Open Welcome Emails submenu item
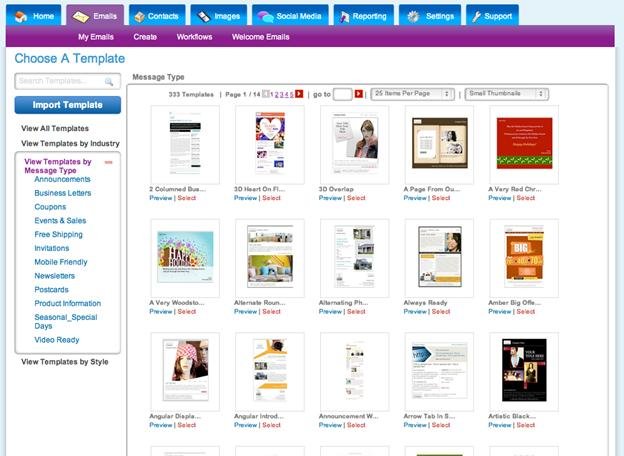 (261, 37)
